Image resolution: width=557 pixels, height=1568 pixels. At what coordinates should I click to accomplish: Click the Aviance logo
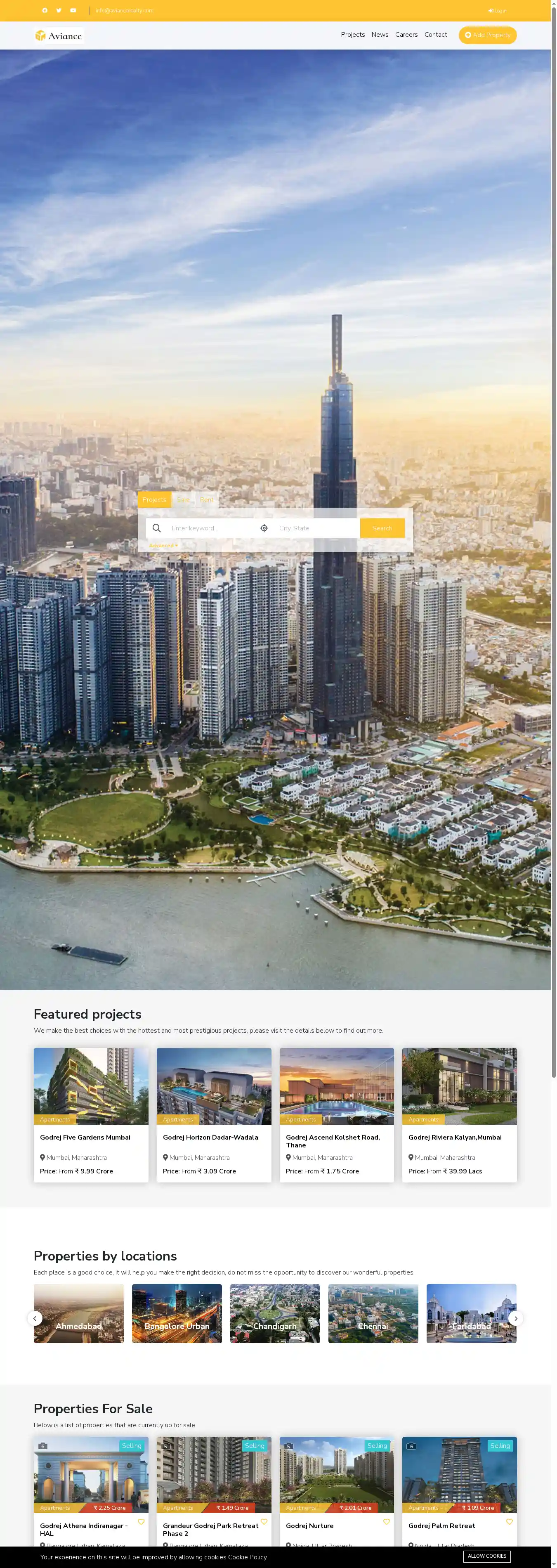click(59, 35)
